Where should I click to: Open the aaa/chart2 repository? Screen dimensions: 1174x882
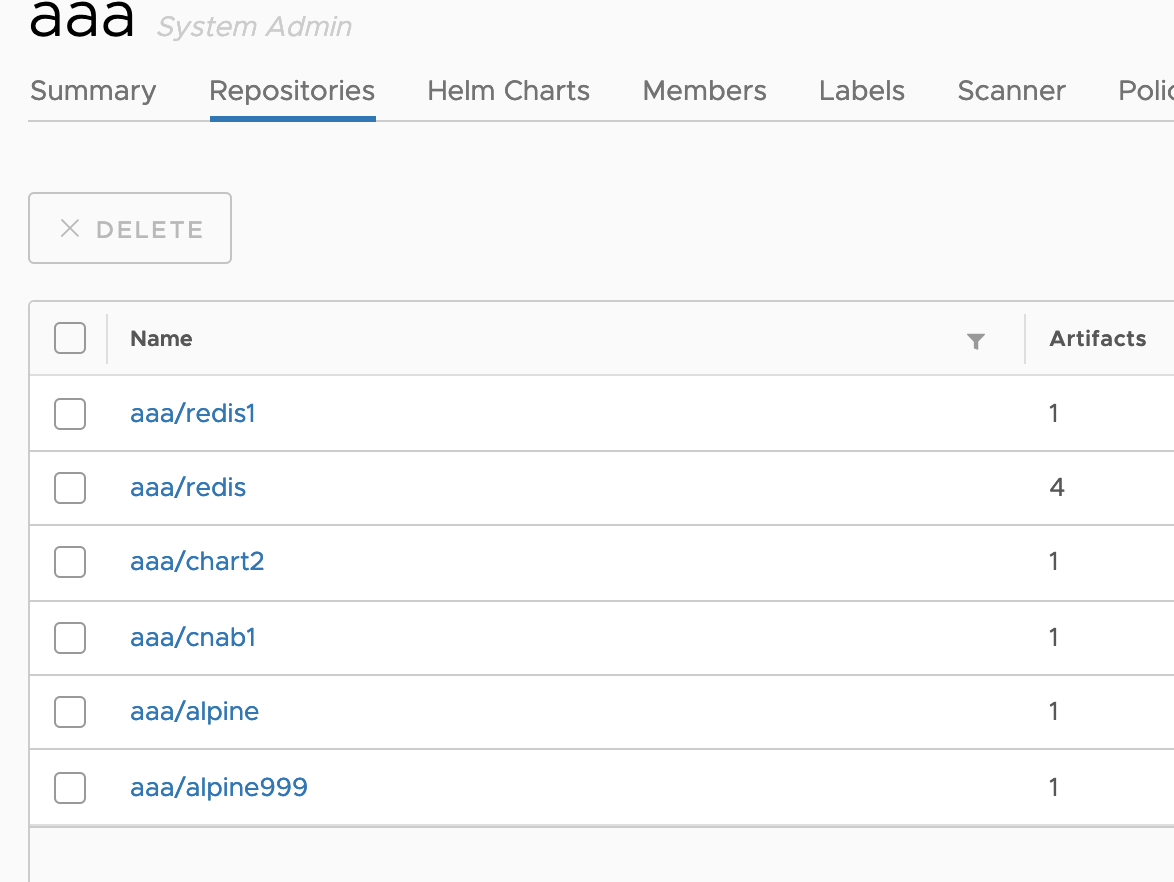(x=196, y=562)
